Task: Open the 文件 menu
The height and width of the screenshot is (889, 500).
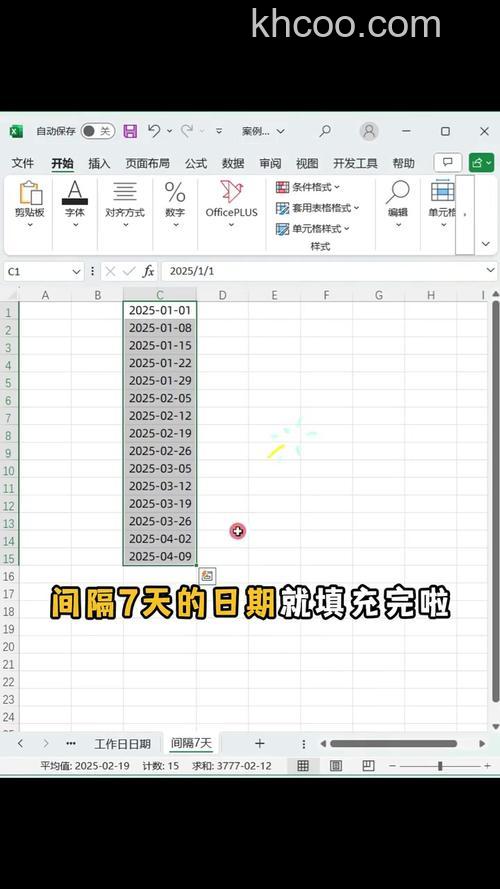Action: (23, 163)
